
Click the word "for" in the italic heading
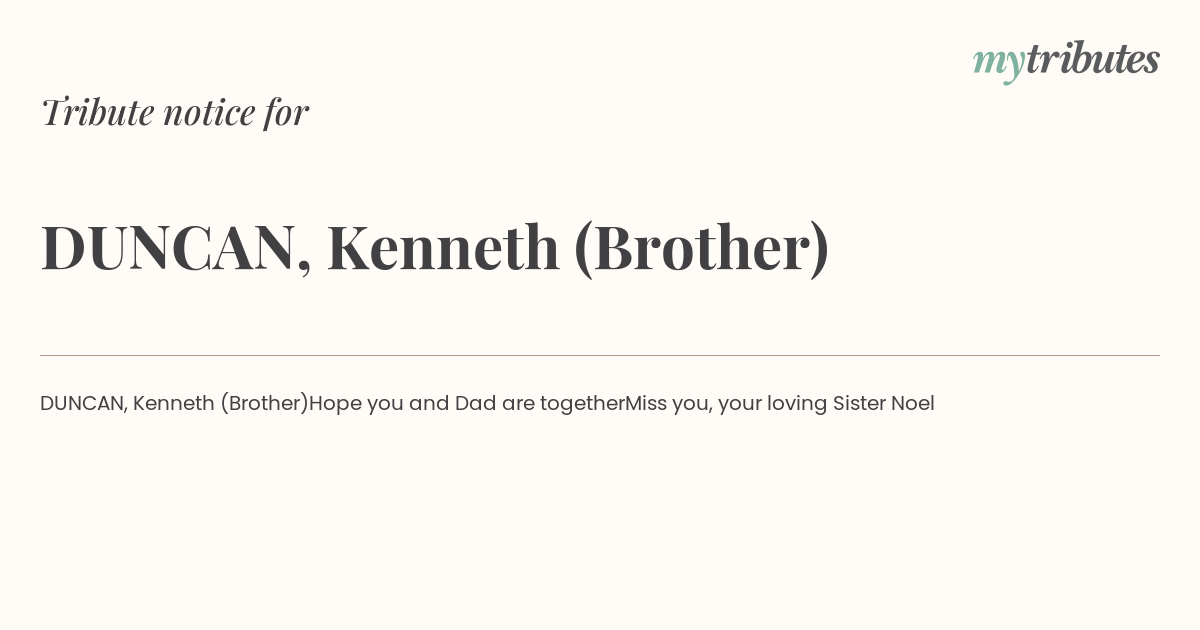[287, 113]
